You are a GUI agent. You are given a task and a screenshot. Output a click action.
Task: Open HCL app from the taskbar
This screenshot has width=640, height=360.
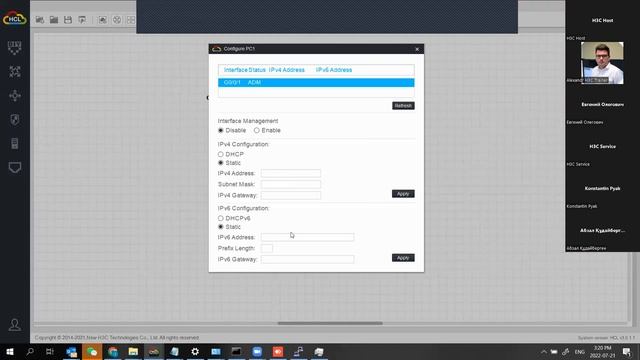(154, 352)
